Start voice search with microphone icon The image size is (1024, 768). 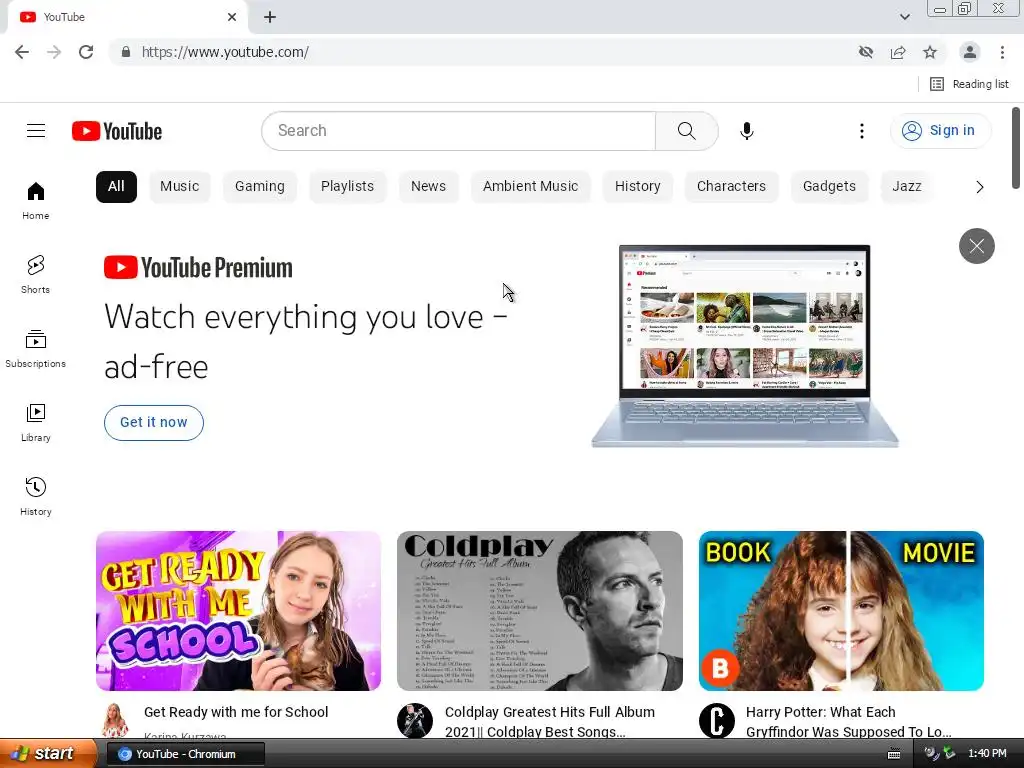[746, 131]
